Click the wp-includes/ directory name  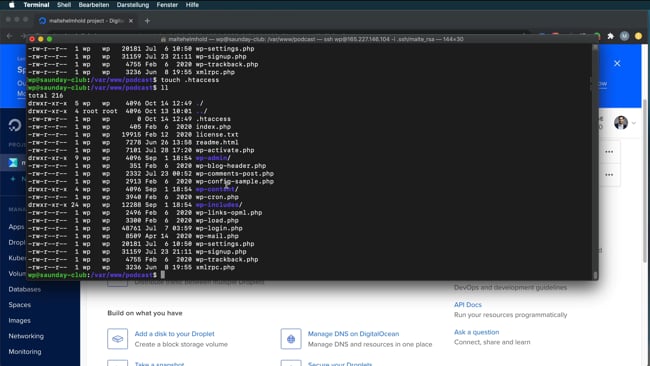(x=219, y=205)
